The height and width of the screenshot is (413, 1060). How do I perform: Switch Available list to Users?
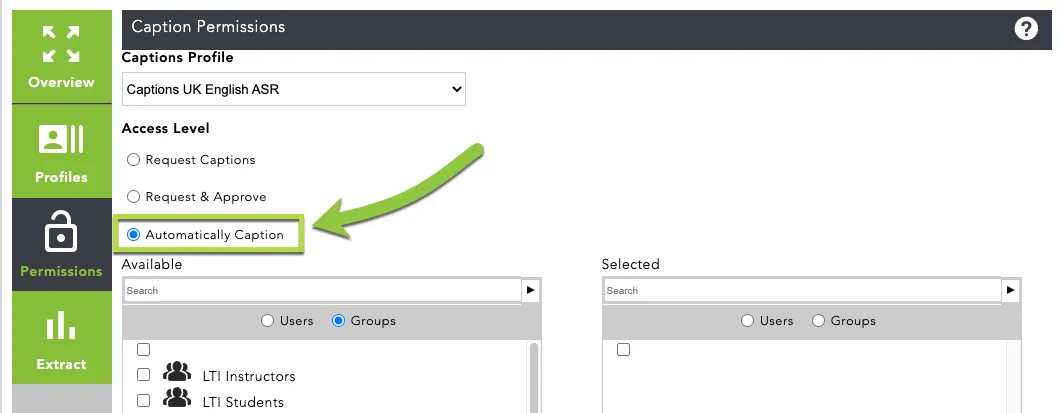pyautogui.click(x=268, y=321)
